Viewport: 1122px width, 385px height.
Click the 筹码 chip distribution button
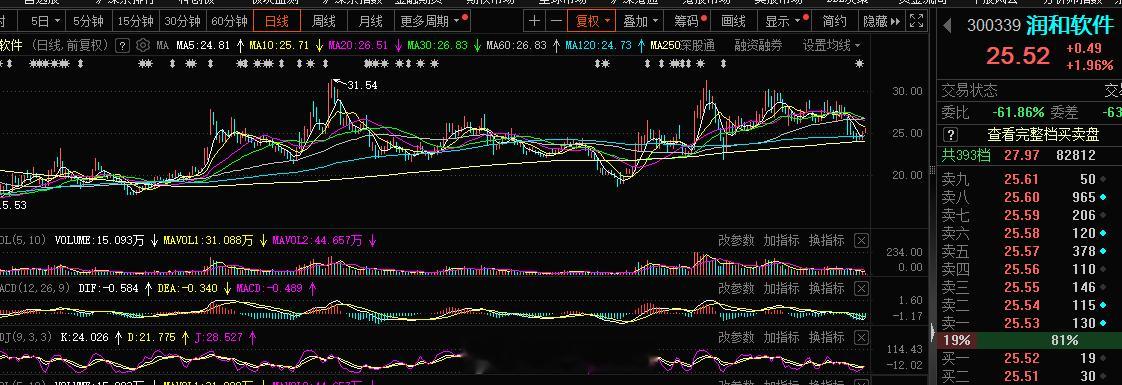point(686,21)
